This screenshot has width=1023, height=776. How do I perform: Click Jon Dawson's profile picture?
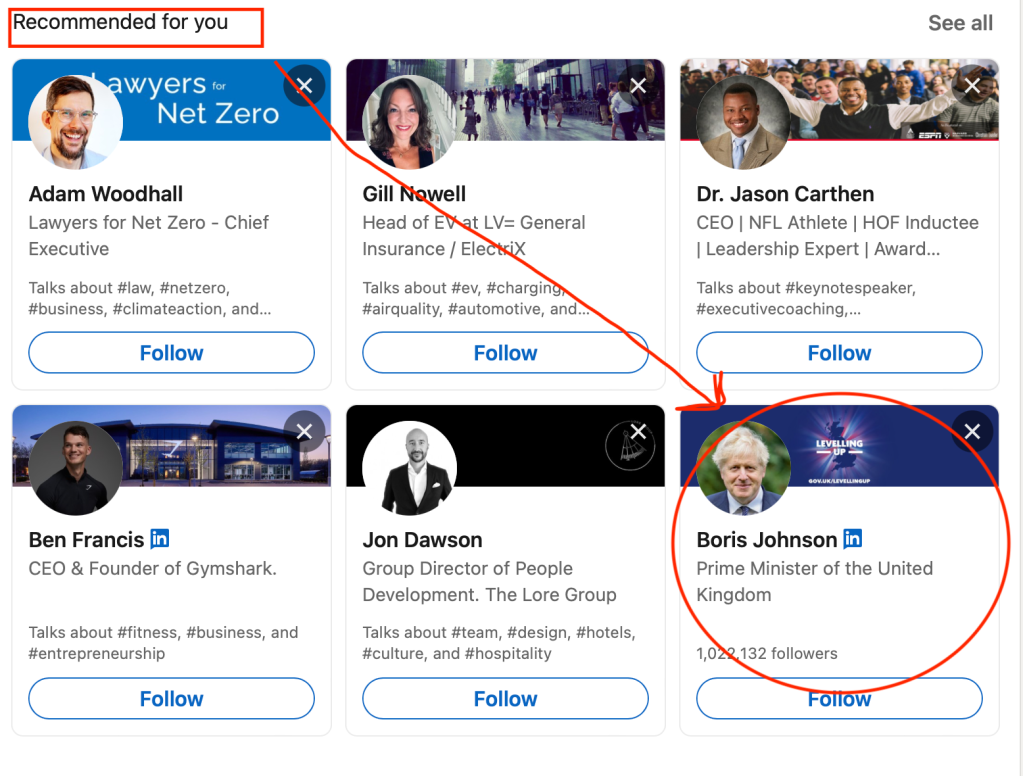point(409,468)
